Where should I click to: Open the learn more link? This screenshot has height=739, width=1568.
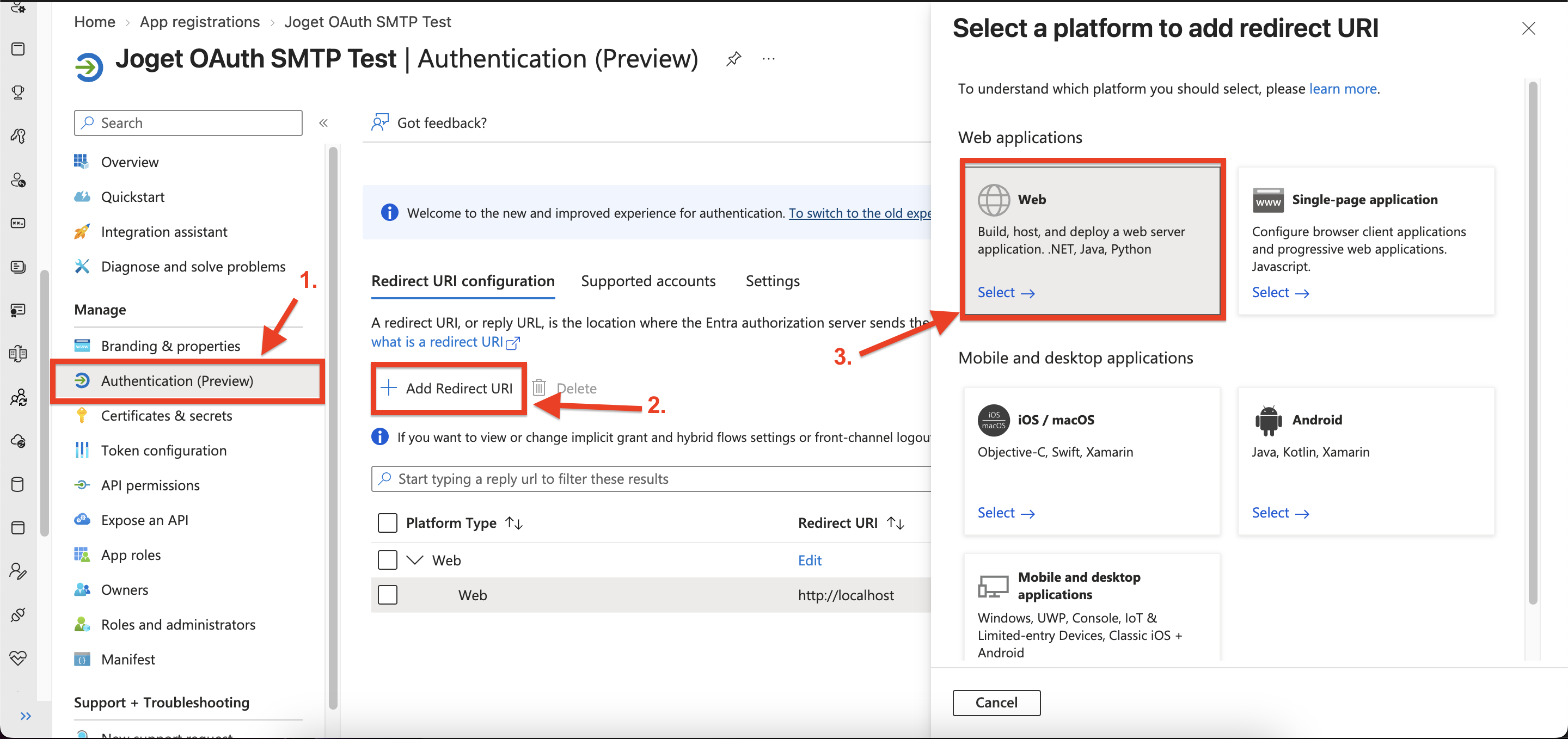[x=1343, y=89]
